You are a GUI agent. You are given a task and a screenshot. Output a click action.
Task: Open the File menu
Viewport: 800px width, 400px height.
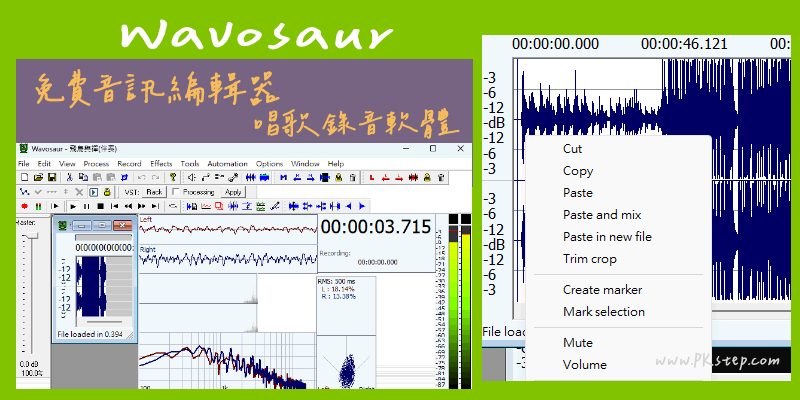[23, 164]
